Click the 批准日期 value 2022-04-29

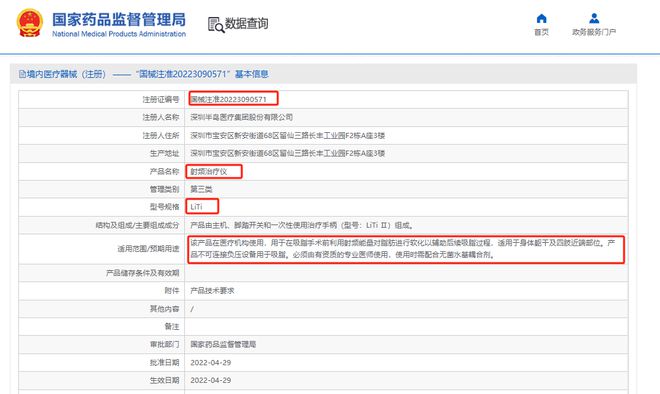coord(210,362)
